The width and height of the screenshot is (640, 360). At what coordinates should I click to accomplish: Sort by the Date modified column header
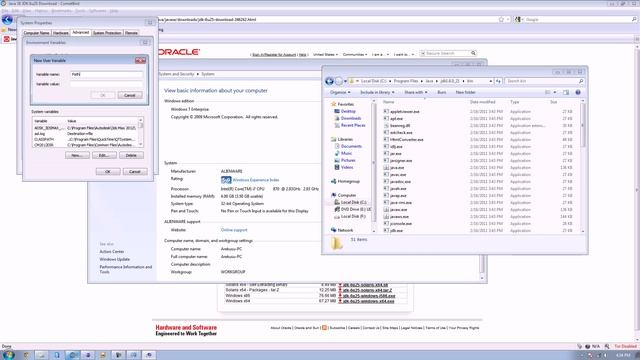[x=482, y=102]
